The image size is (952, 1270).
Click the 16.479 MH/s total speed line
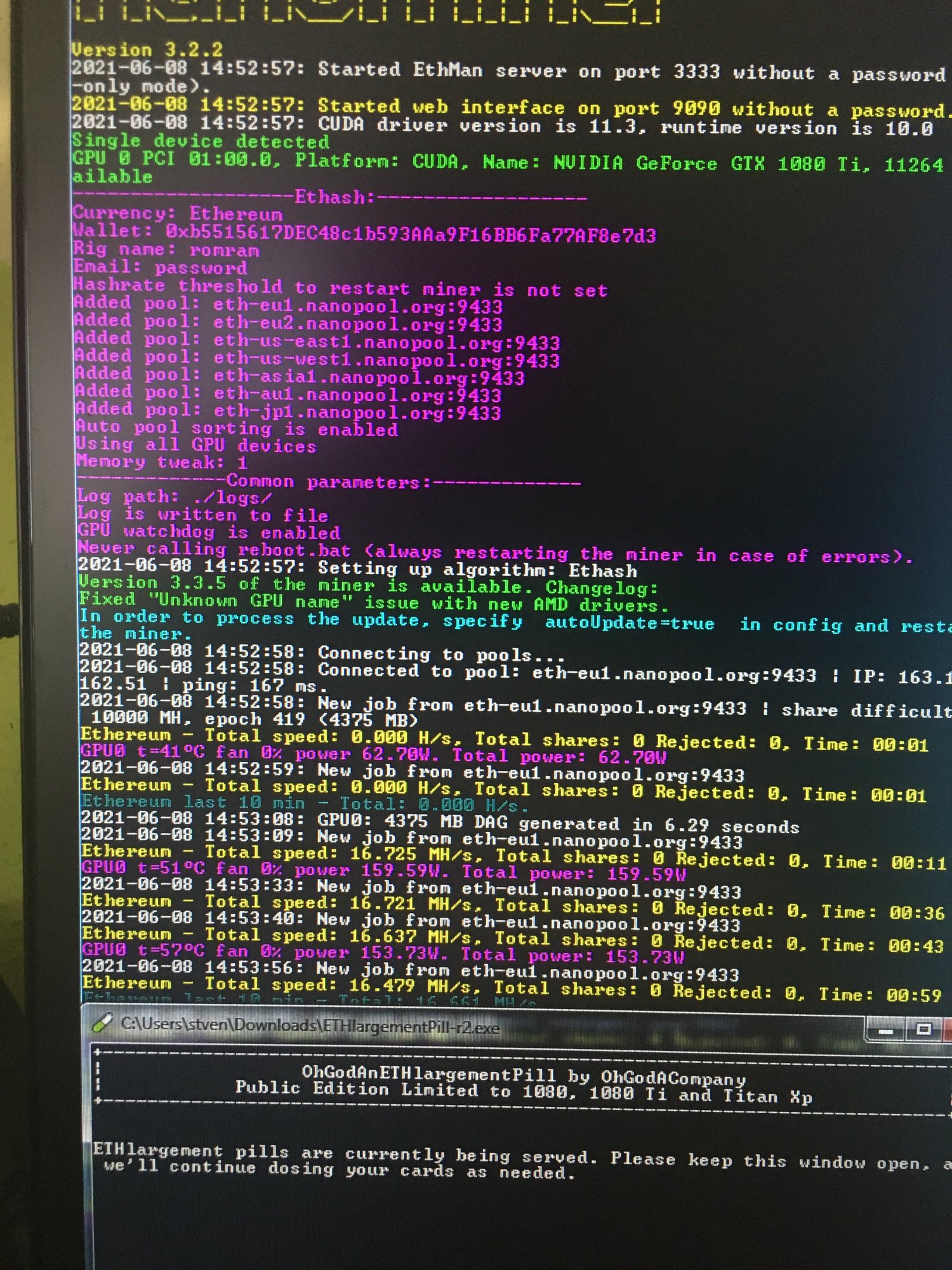511,988
